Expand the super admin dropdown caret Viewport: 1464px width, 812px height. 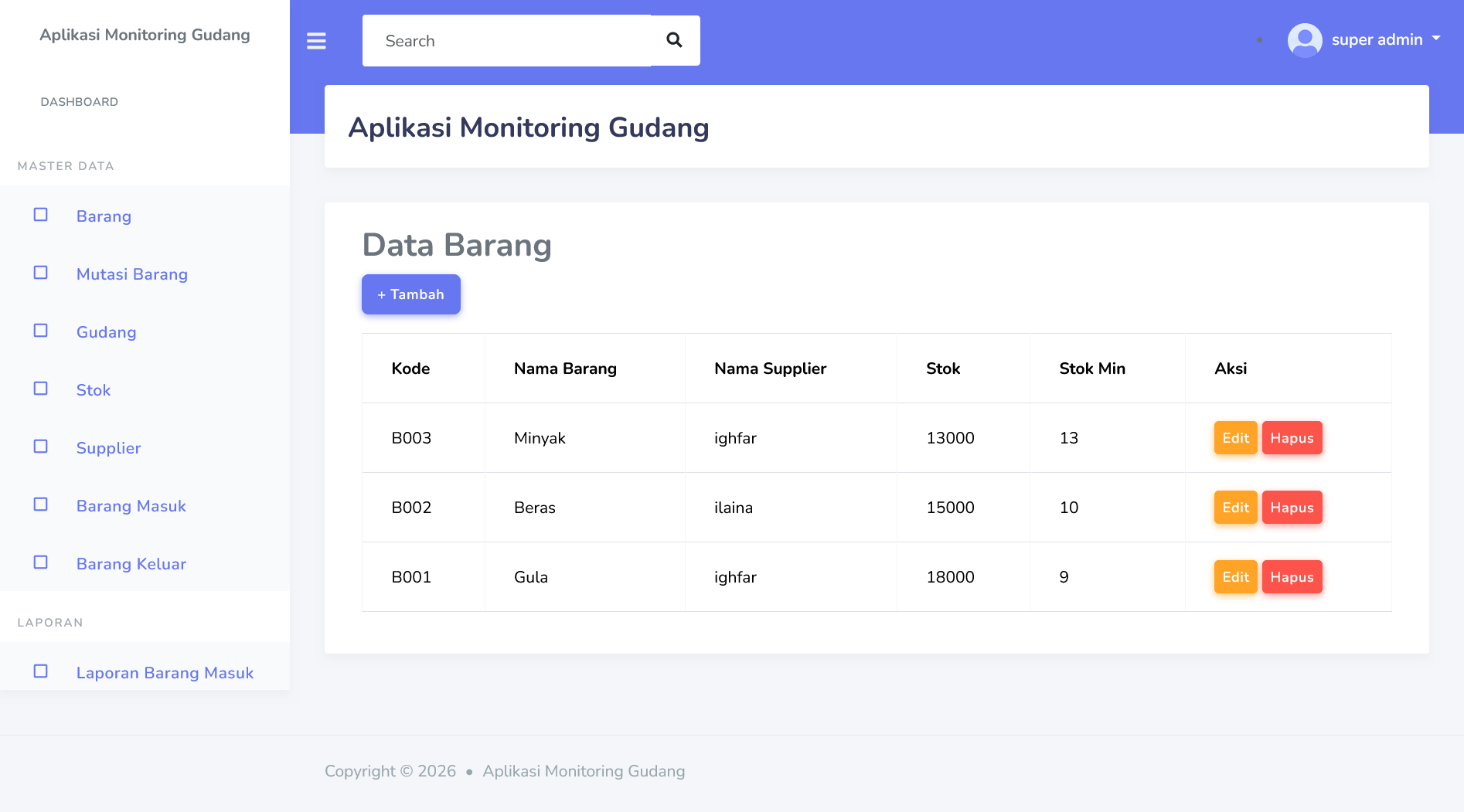1436,38
